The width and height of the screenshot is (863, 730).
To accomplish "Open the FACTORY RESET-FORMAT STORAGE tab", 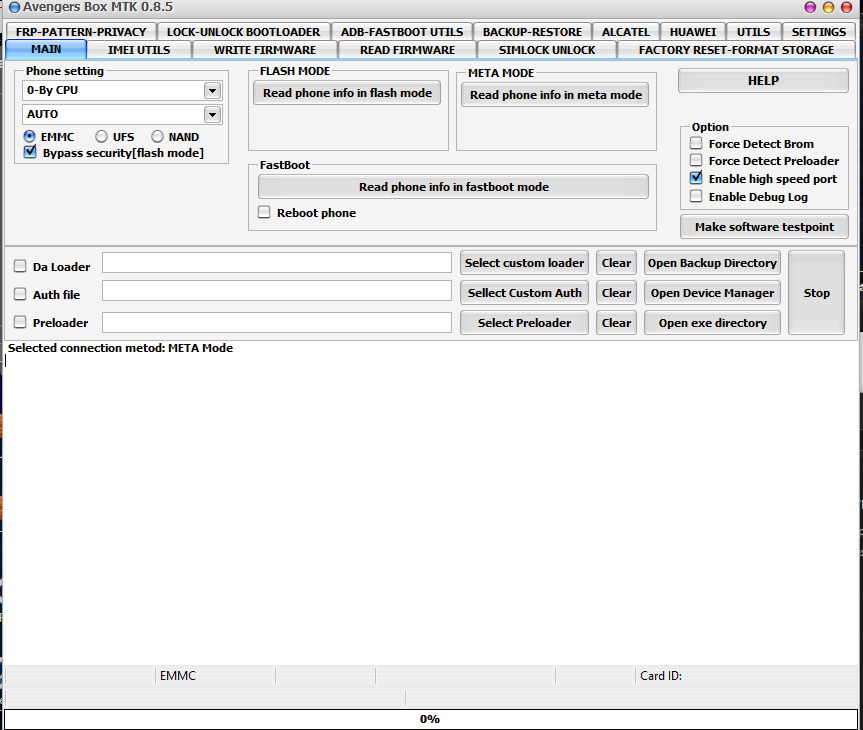I will click(x=736, y=50).
